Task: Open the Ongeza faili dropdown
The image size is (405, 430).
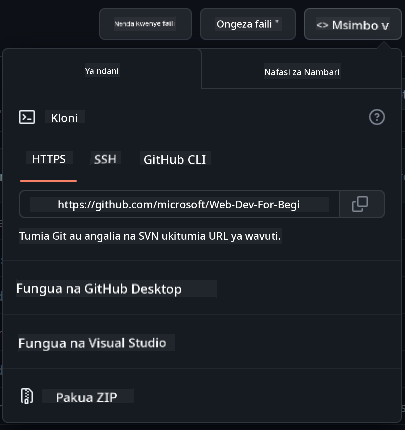Action: coord(248,24)
